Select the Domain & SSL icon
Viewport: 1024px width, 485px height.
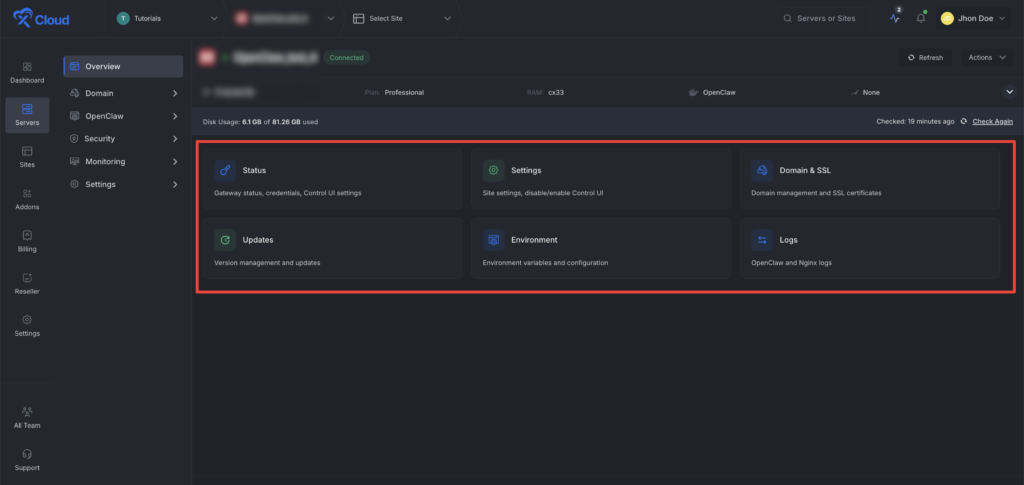762,170
